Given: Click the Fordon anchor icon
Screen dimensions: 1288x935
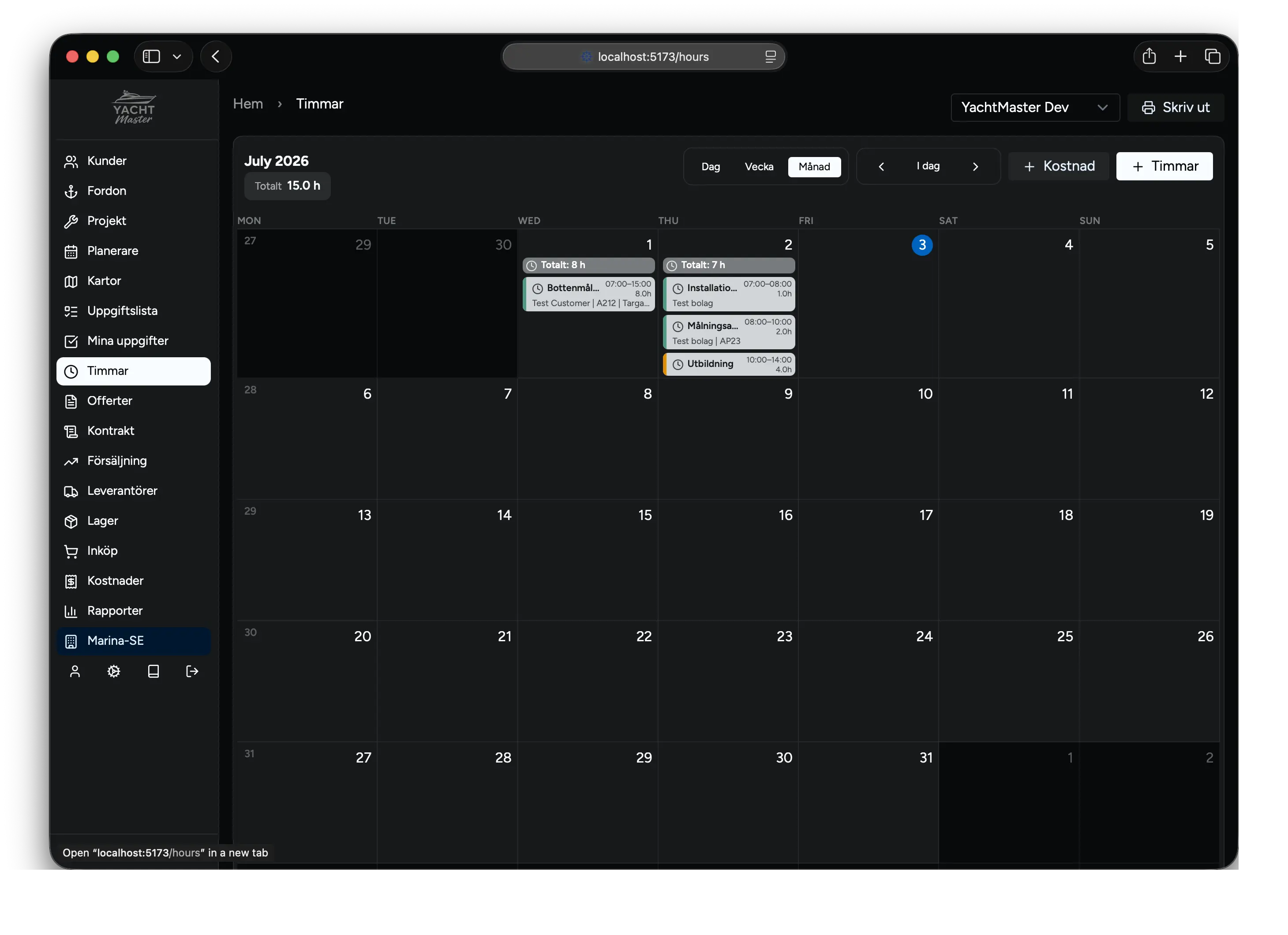Looking at the screenshot, I should [71, 192].
